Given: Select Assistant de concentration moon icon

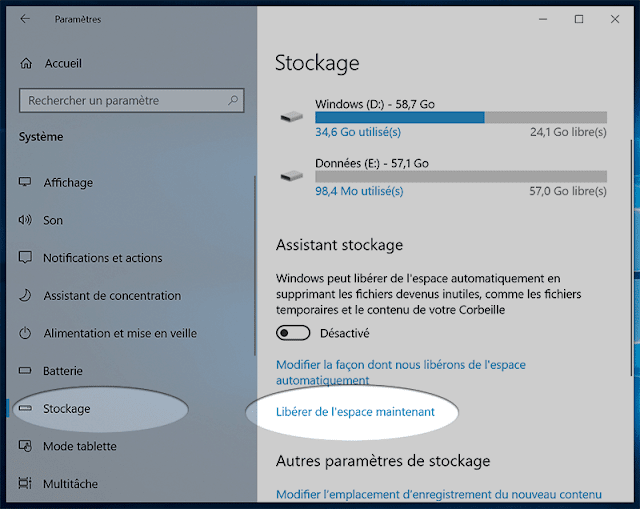Looking at the screenshot, I should [25, 295].
